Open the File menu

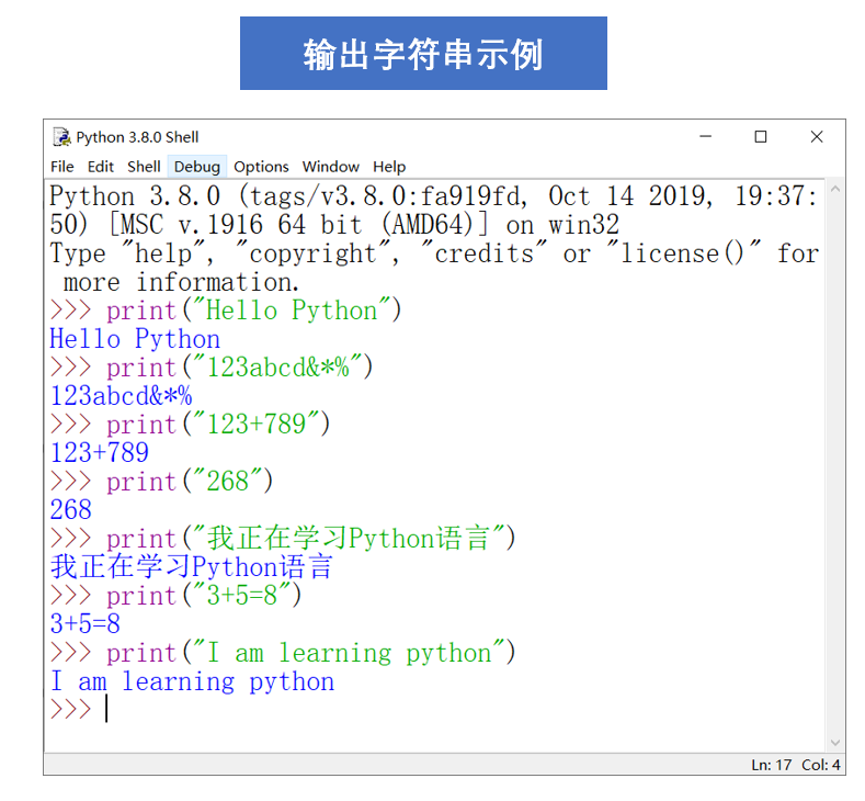click(x=62, y=167)
